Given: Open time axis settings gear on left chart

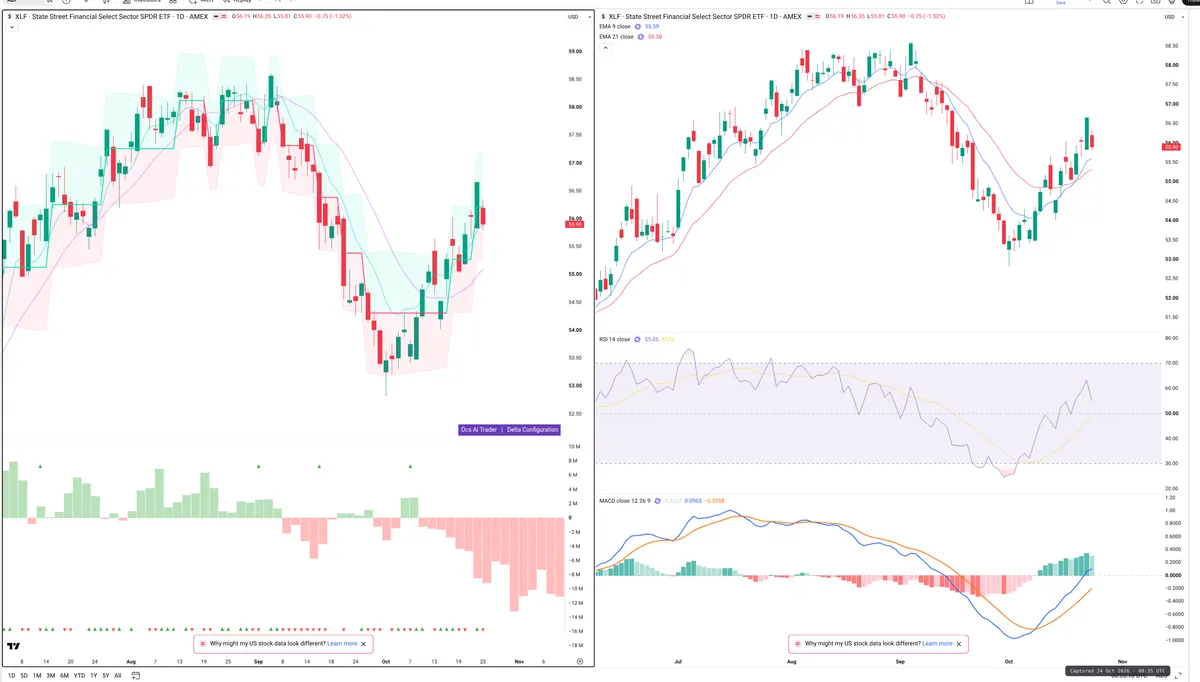Looking at the screenshot, I should point(580,661).
